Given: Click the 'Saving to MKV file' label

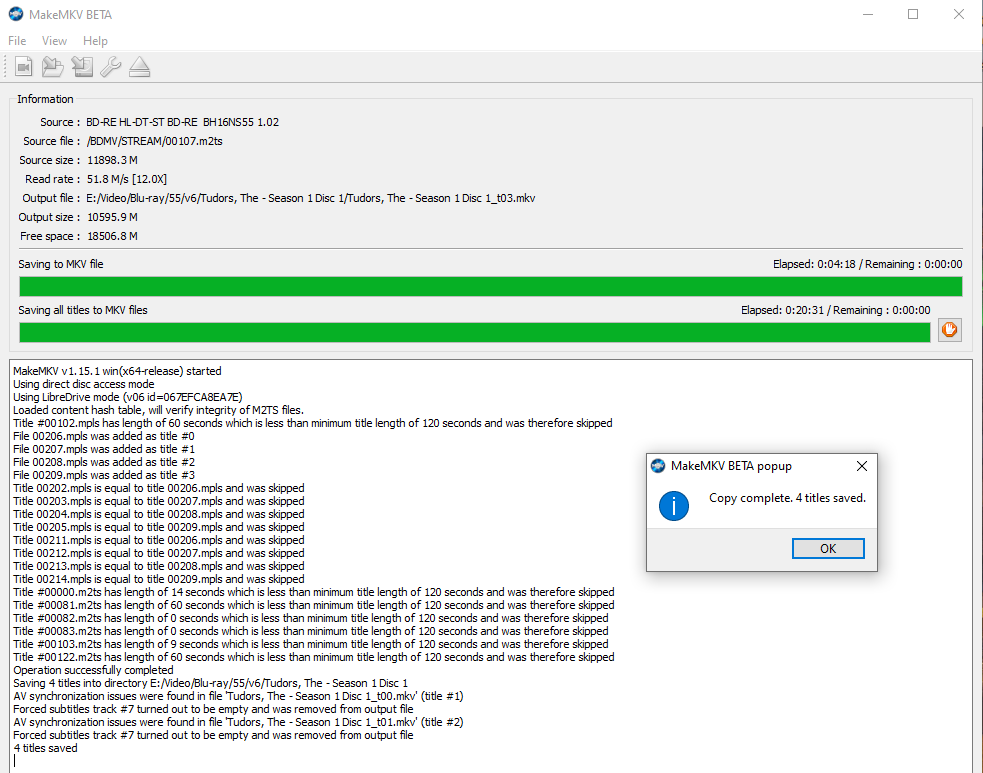Looking at the screenshot, I should [x=61, y=264].
